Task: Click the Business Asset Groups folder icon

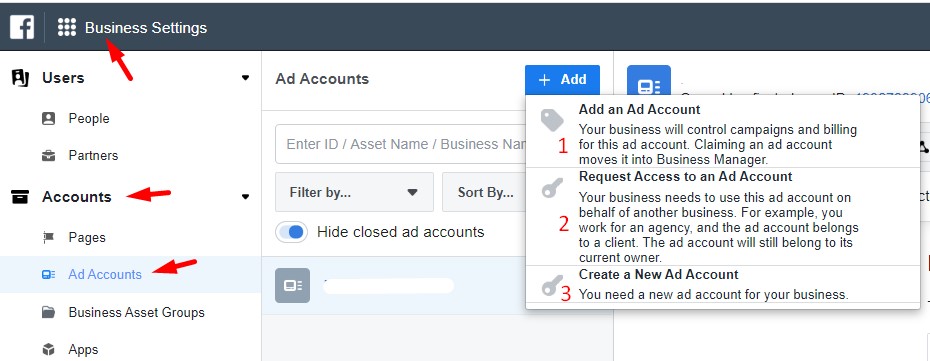Action: coord(49,312)
